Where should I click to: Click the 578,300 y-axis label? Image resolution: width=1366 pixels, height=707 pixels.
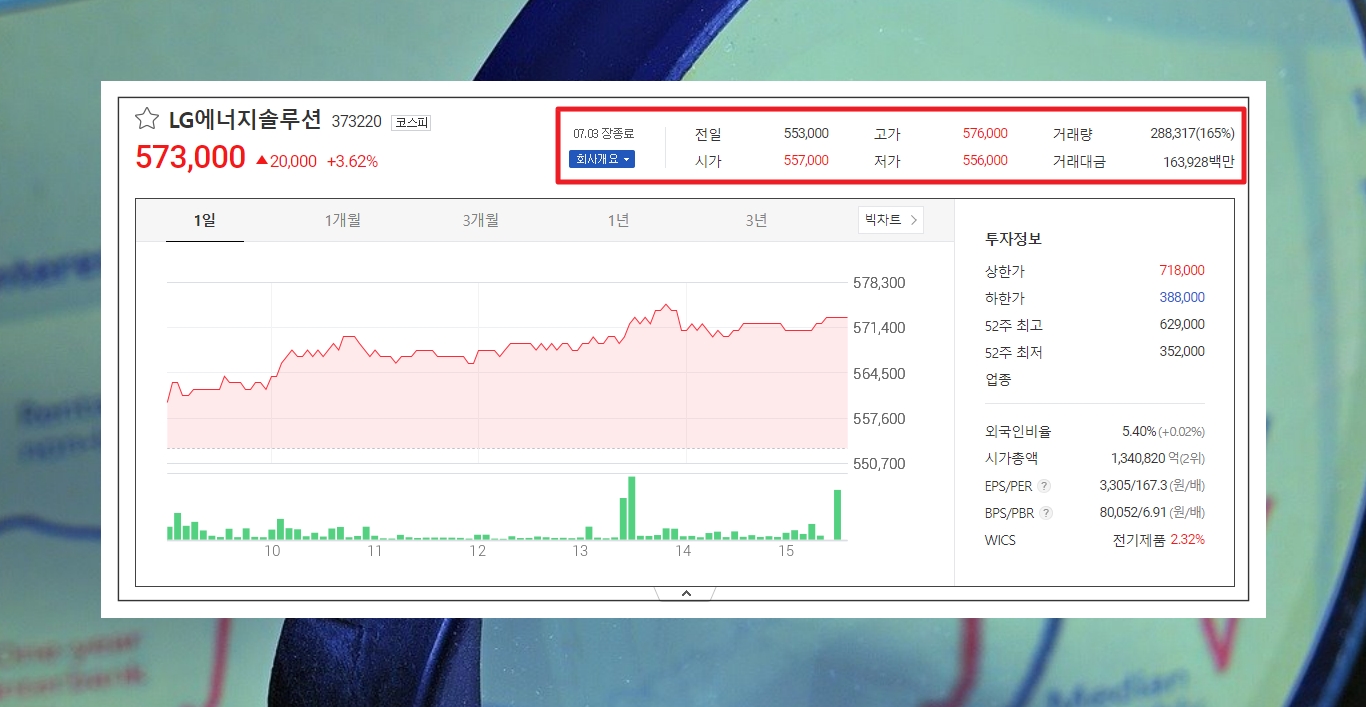tap(879, 283)
